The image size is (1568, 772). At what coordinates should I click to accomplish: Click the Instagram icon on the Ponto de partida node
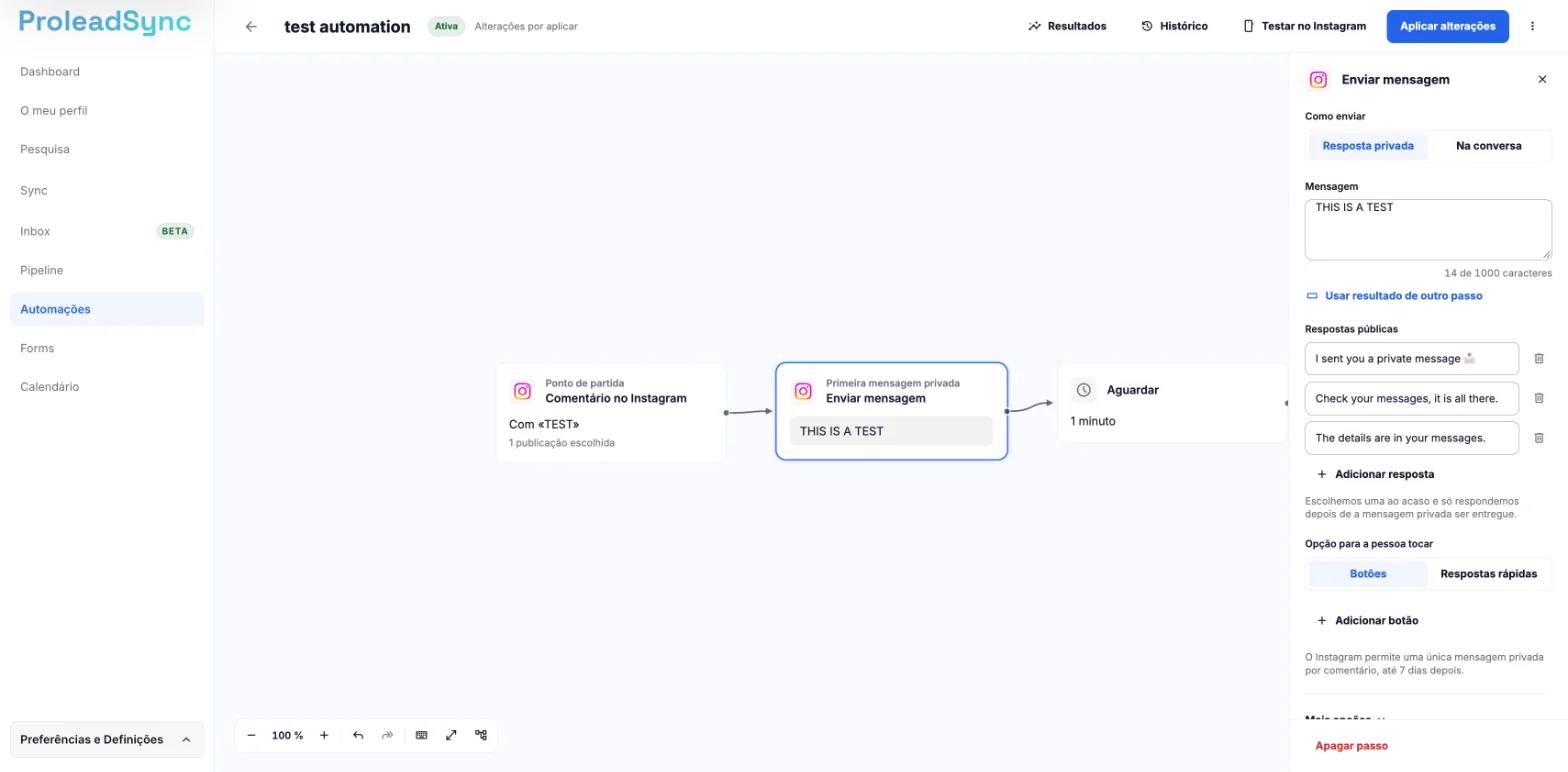522,391
